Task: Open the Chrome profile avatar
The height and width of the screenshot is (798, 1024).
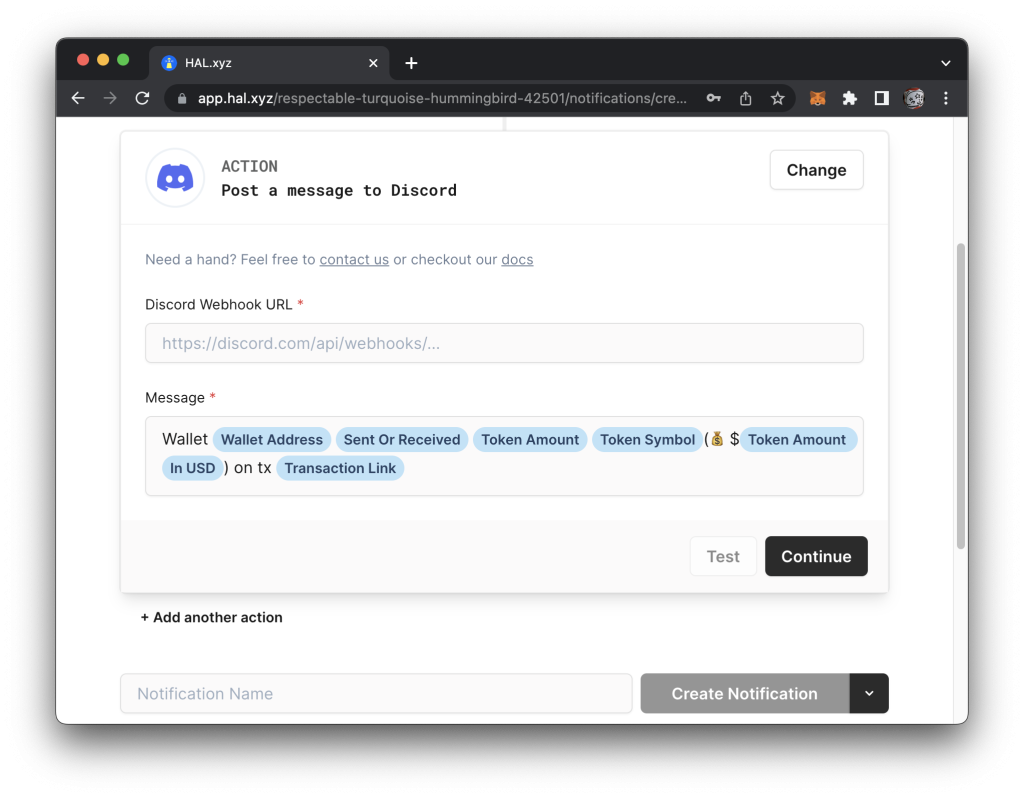Action: pos(914,98)
